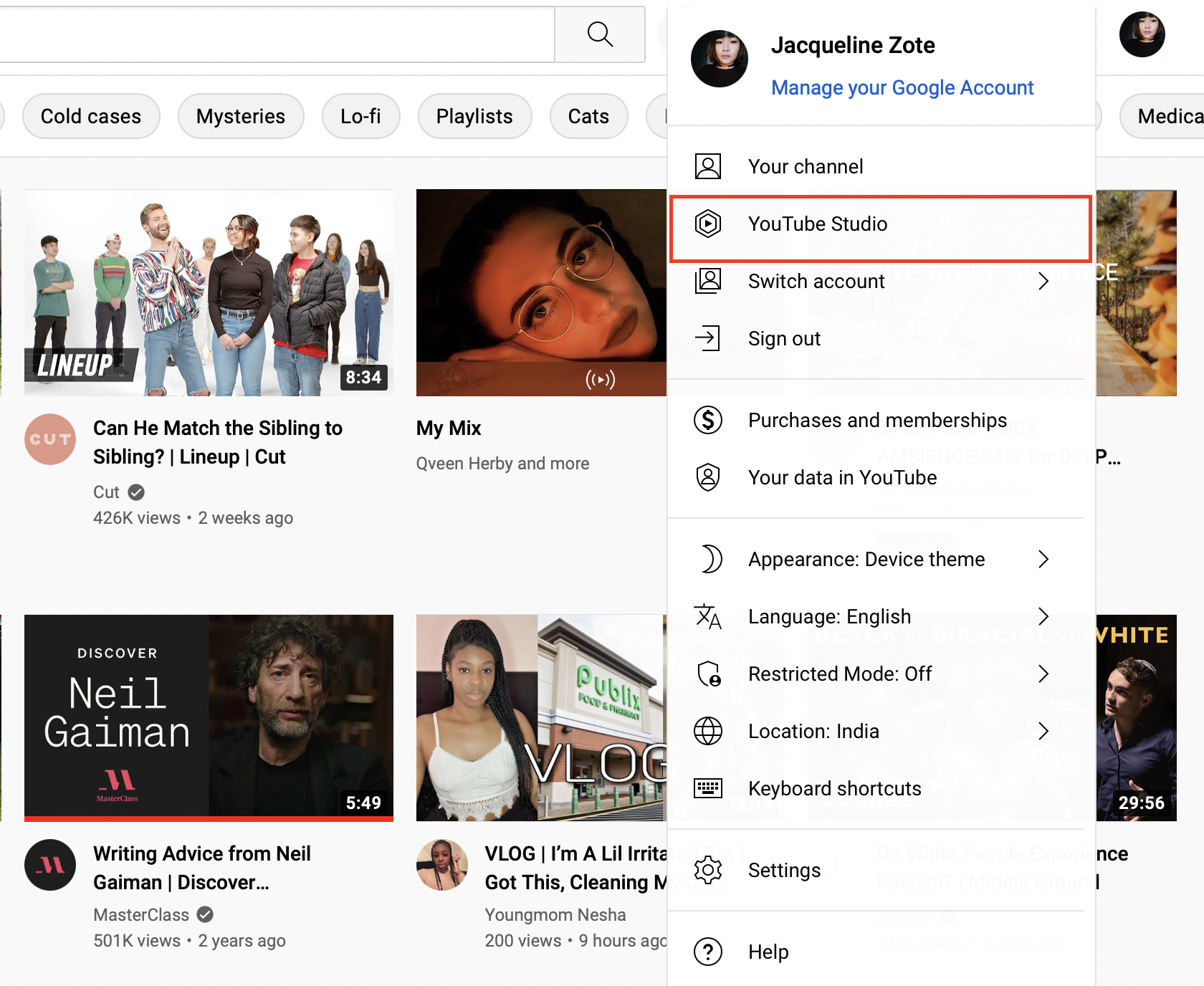Click the Sign out arrow icon

pyautogui.click(x=708, y=338)
